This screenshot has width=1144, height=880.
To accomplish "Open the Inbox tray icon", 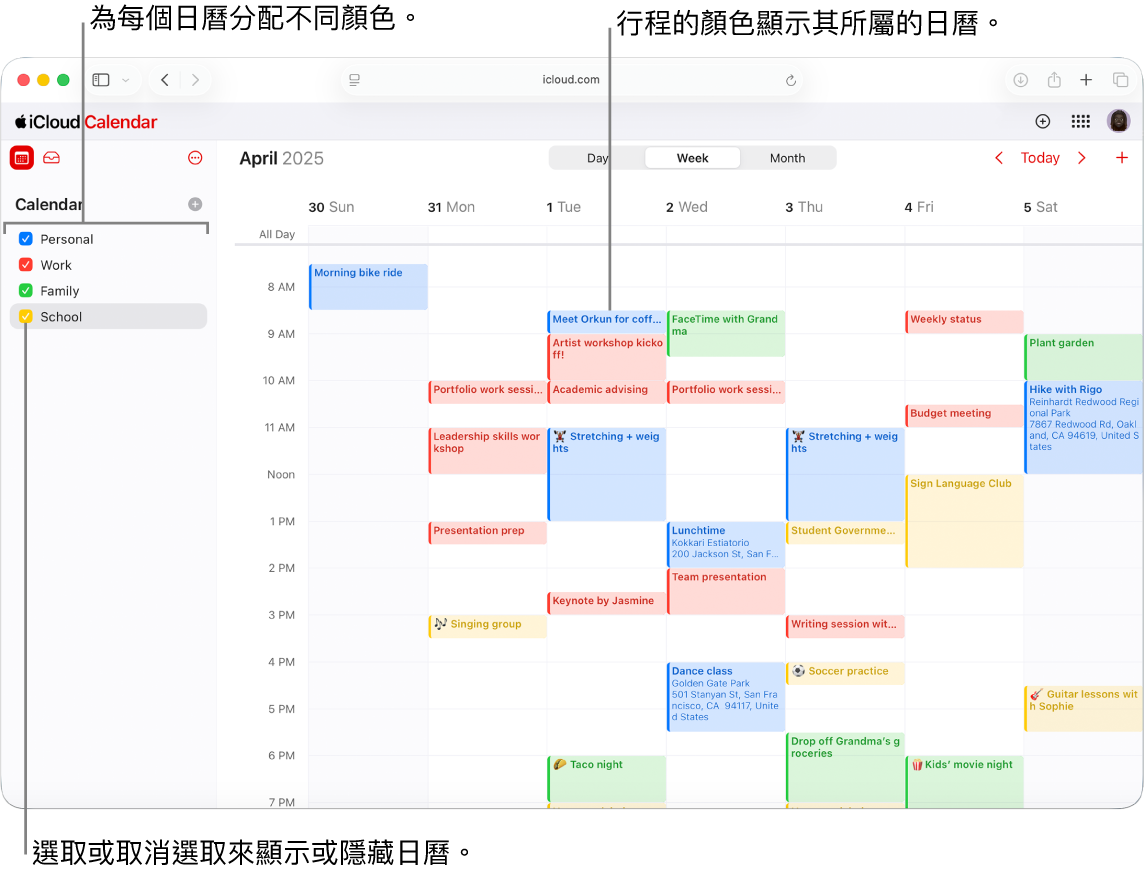I will pos(51,157).
